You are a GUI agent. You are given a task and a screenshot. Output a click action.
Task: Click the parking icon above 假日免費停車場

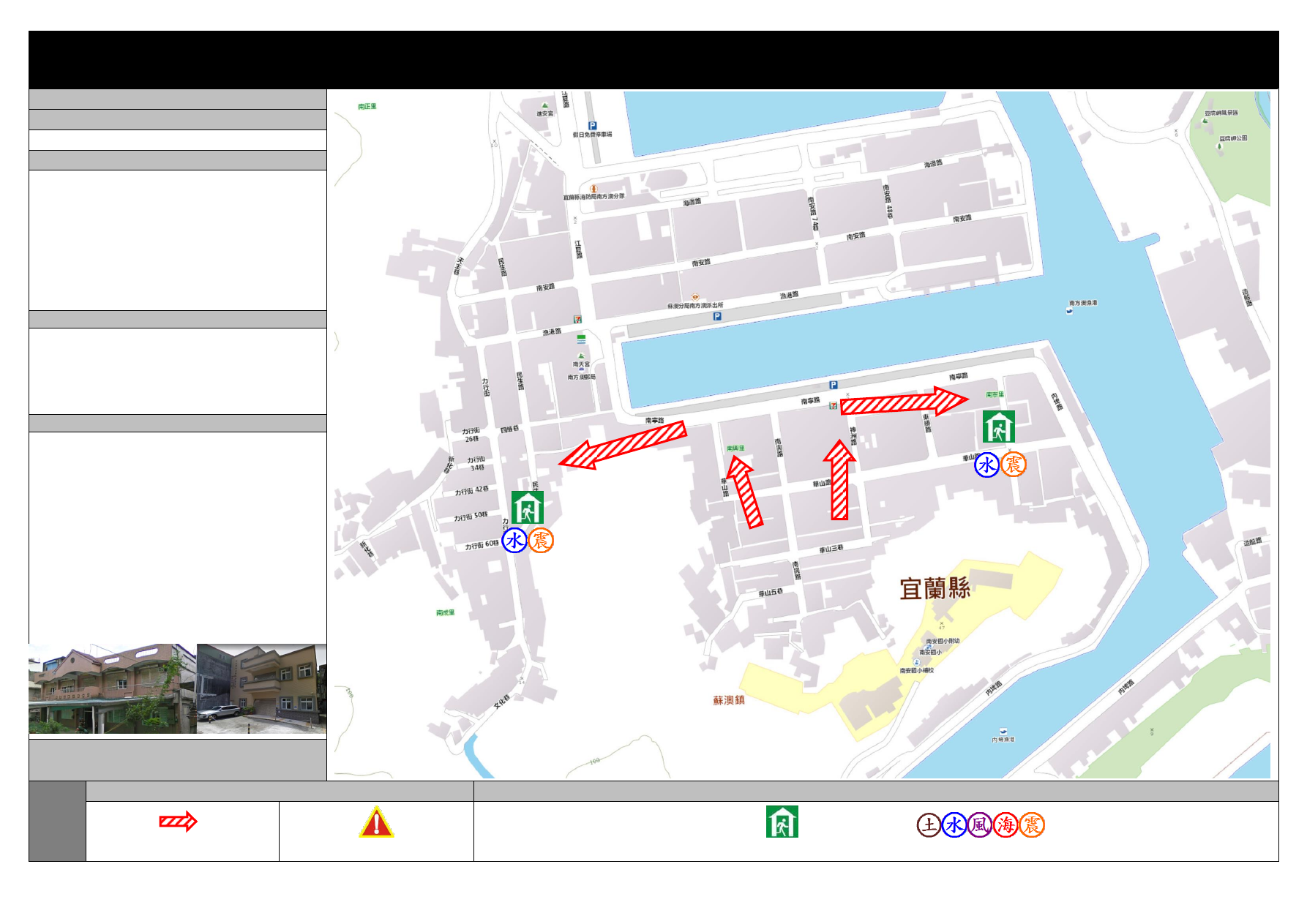tap(593, 126)
